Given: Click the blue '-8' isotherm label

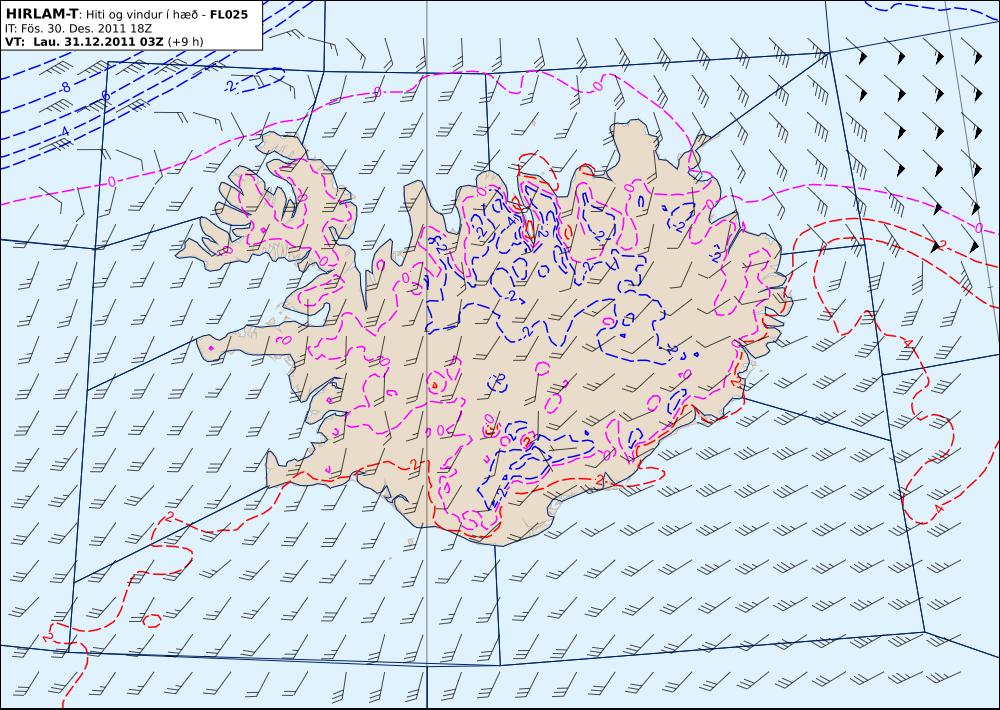Looking at the screenshot, I should 64,88.
